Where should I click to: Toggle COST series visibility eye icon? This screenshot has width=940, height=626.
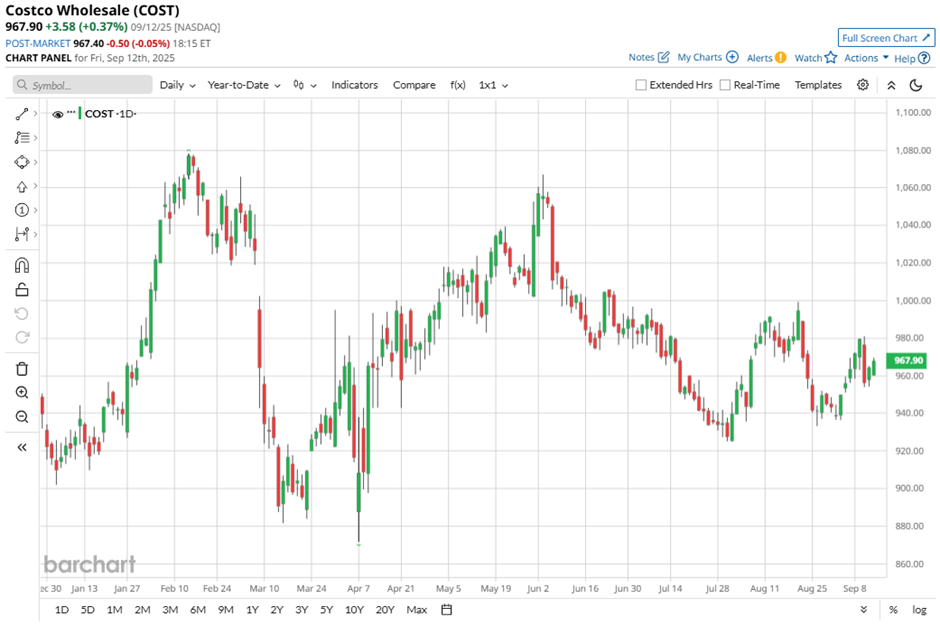point(58,115)
